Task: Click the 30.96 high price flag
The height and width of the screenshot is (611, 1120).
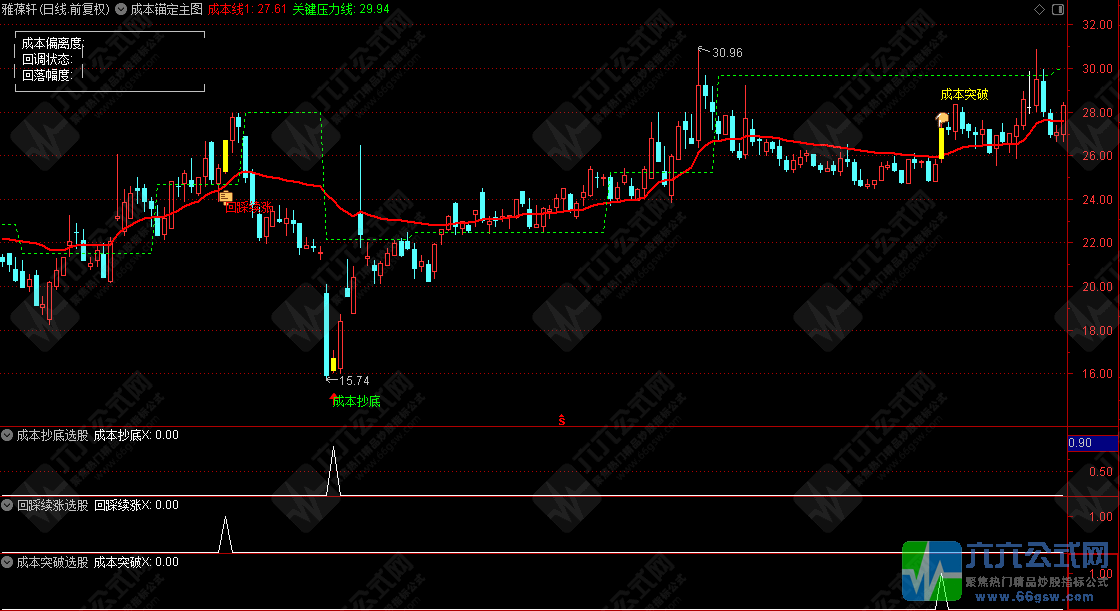Action: [726, 52]
